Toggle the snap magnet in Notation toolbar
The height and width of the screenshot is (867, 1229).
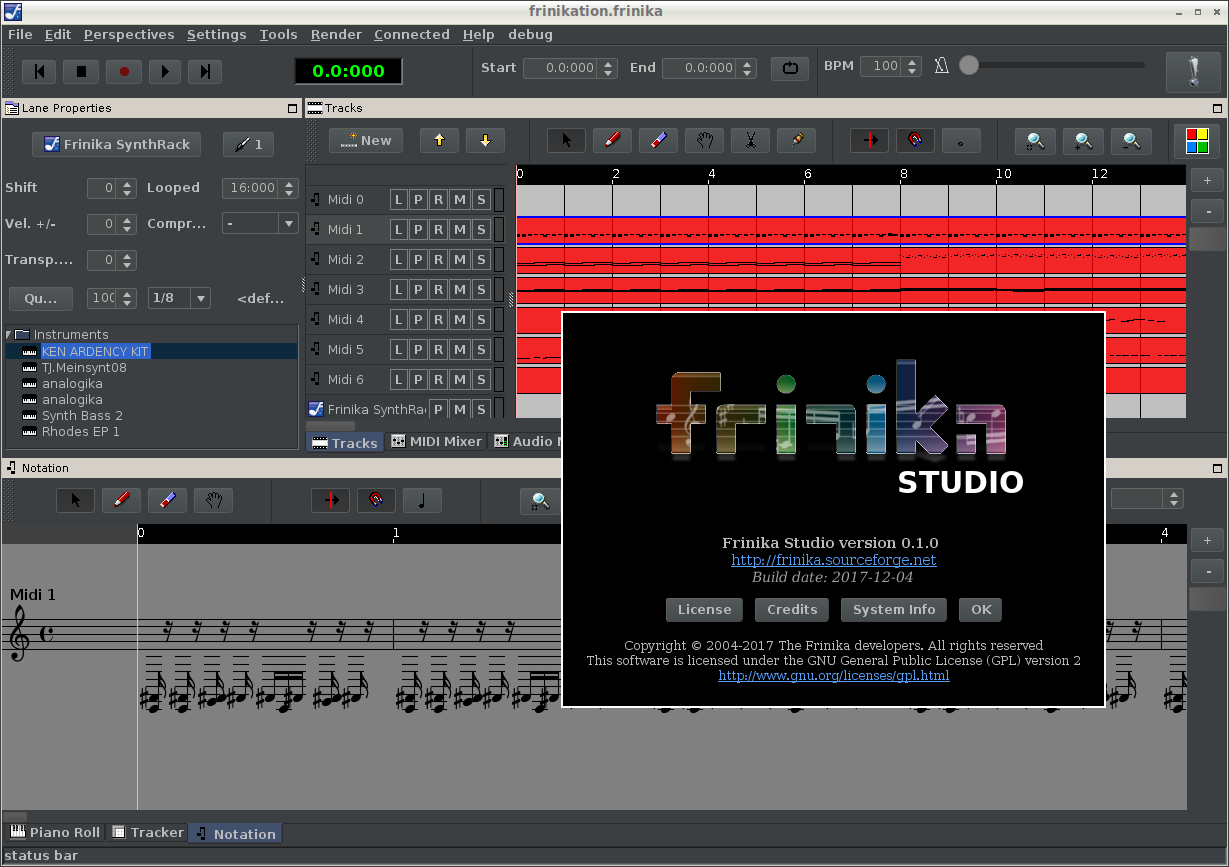tap(376, 499)
